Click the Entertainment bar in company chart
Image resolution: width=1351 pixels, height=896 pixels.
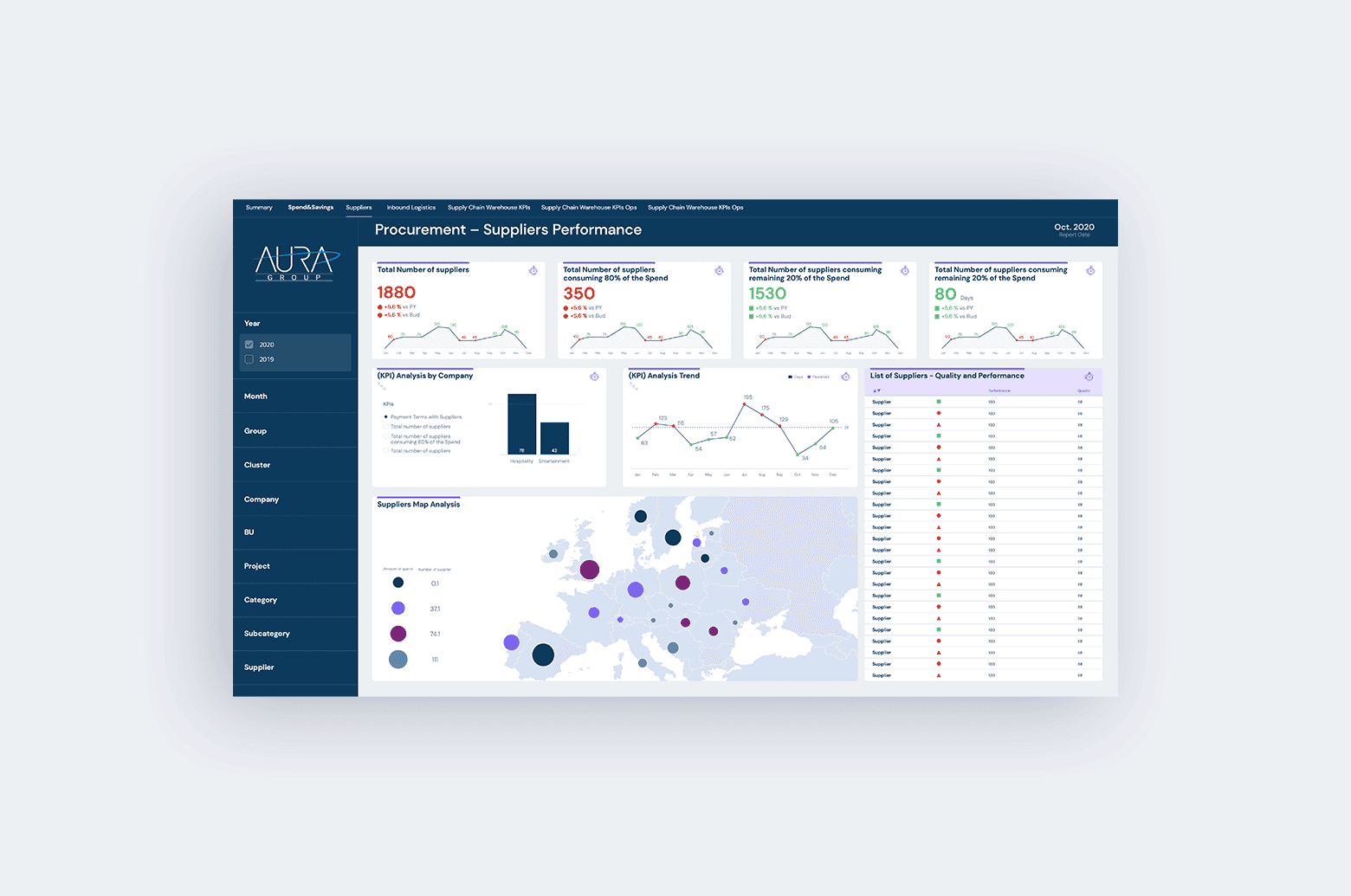click(554, 438)
